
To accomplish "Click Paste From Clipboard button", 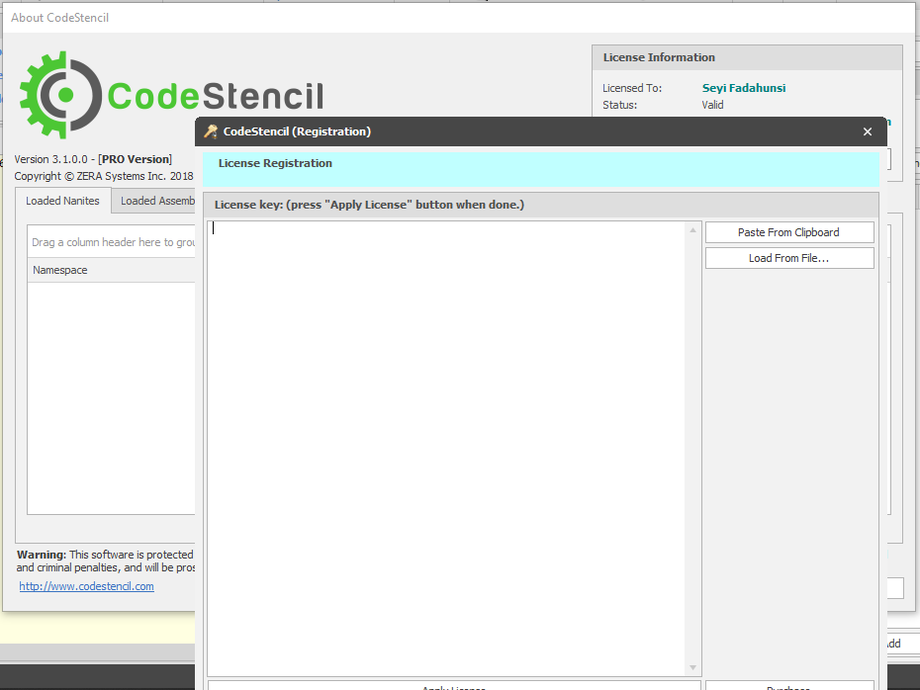I will click(789, 232).
